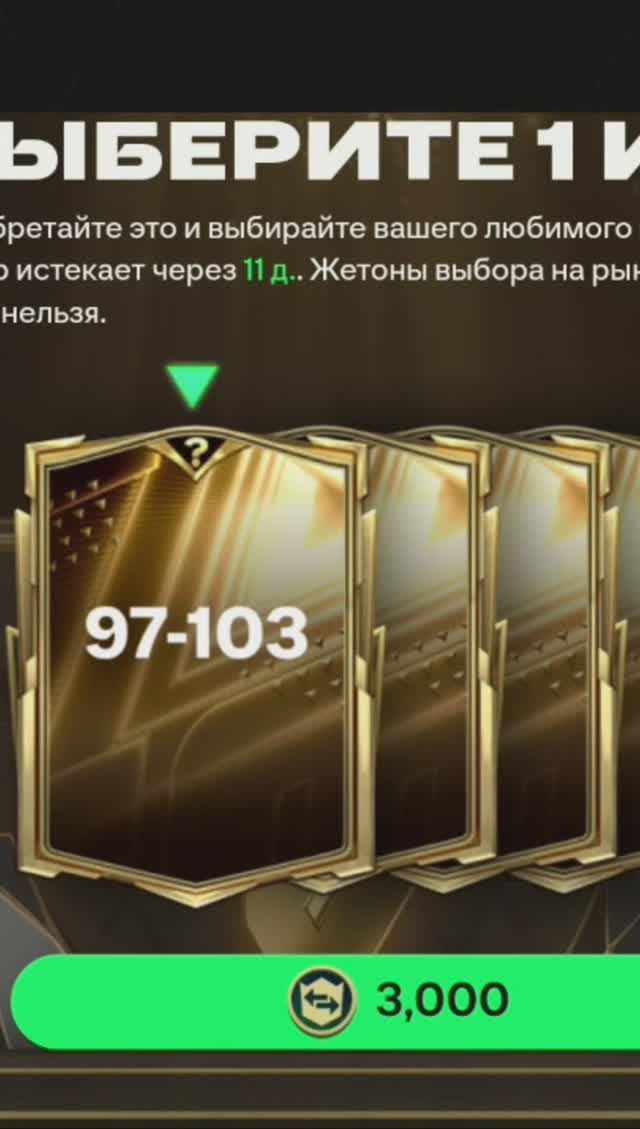Click the "Жетоны выбора на рын" description text
This screenshot has width=640, height=1129.
pos(478,271)
